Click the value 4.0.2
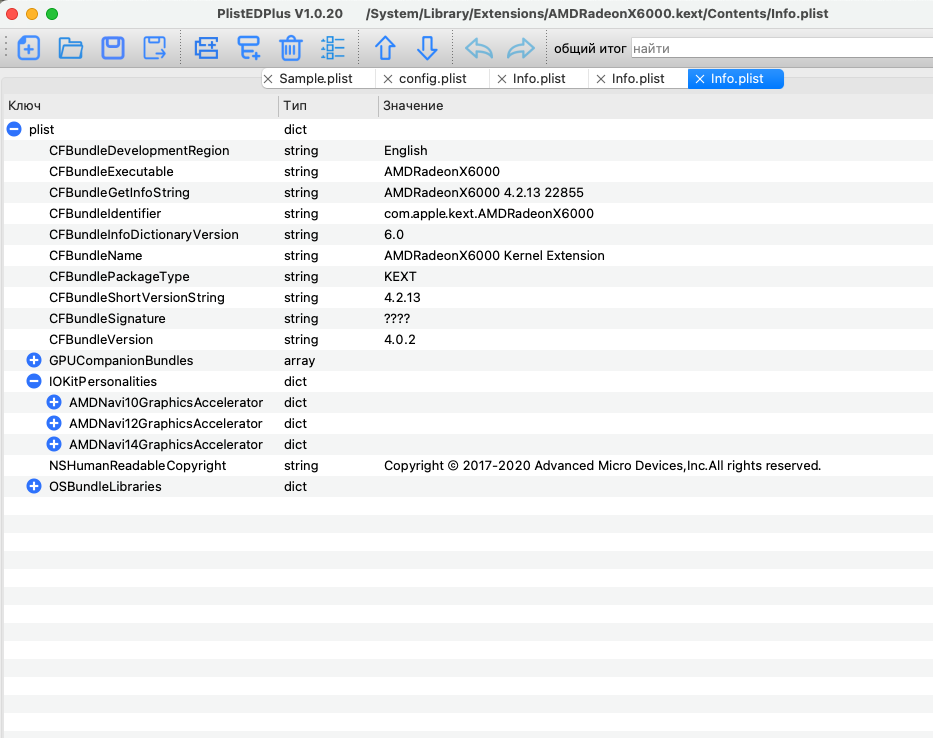This screenshot has width=933, height=738. click(x=399, y=339)
